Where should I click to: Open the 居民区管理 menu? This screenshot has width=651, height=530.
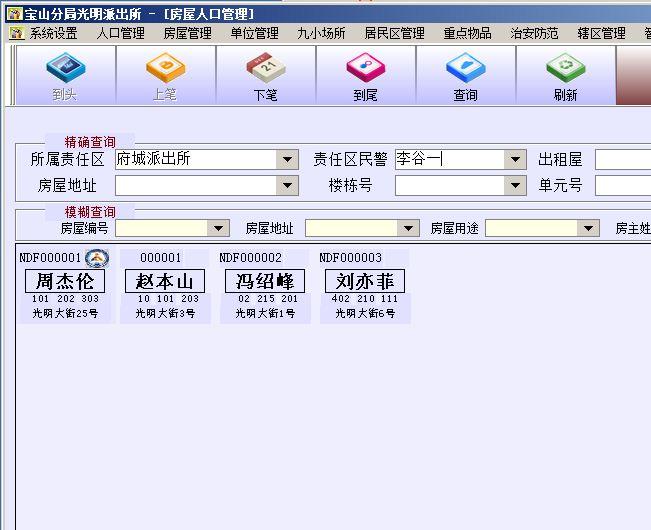[394, 33]
